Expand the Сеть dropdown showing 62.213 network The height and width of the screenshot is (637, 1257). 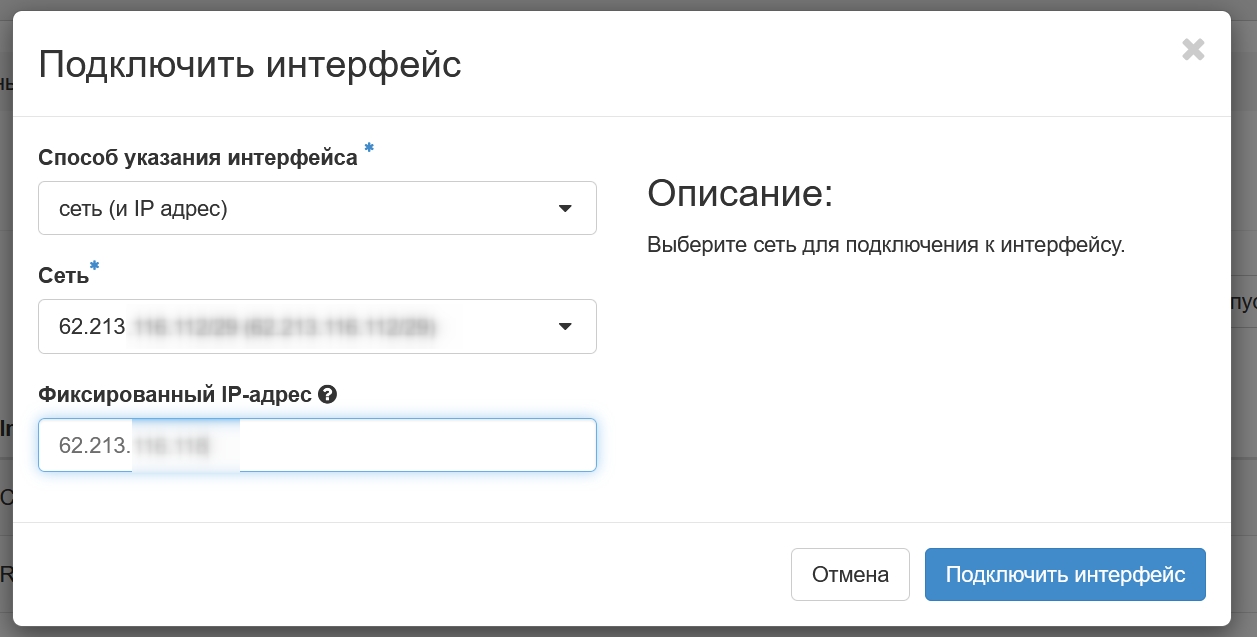click(x=317, y=326)
